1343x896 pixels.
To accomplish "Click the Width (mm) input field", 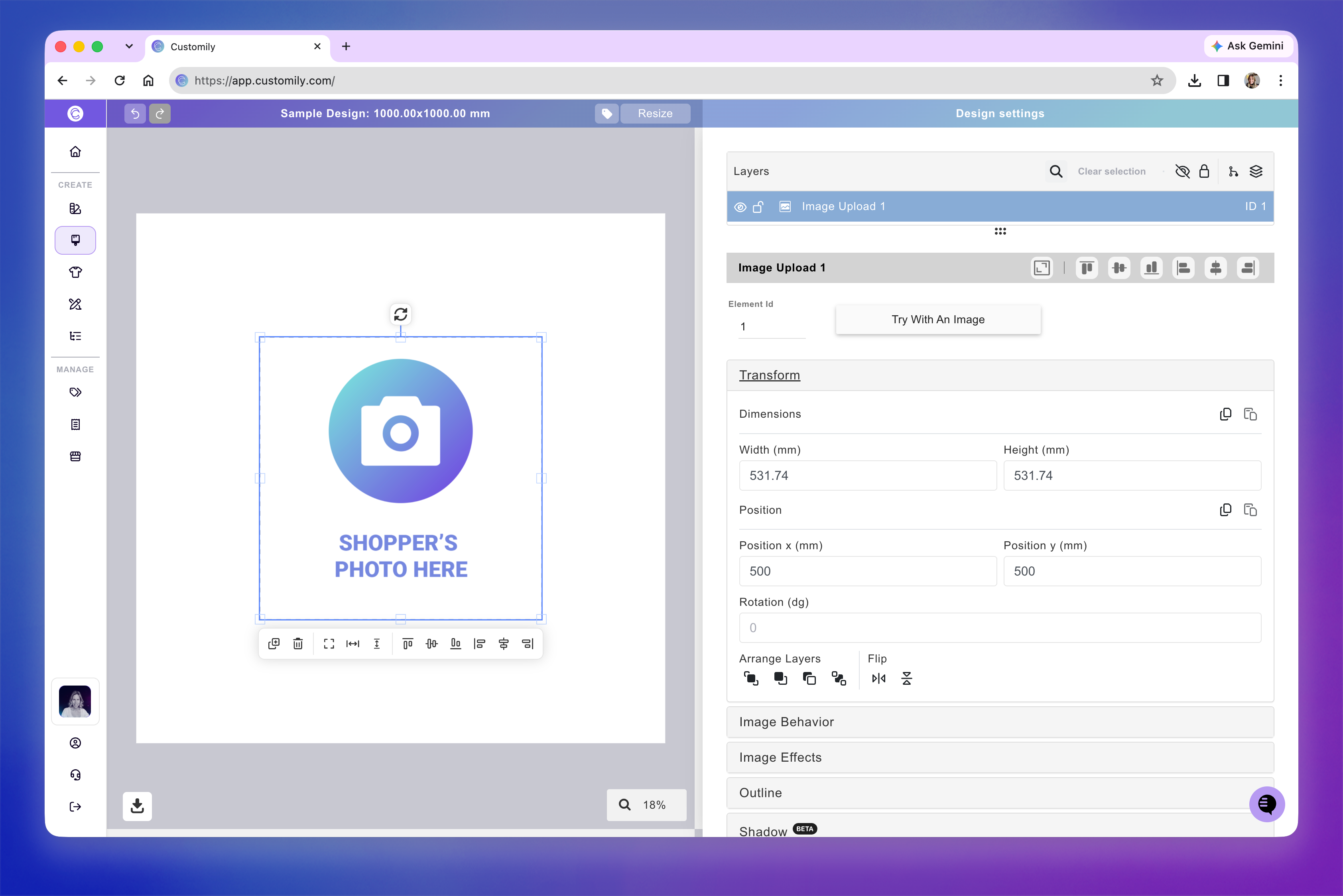I will point(867,476).
